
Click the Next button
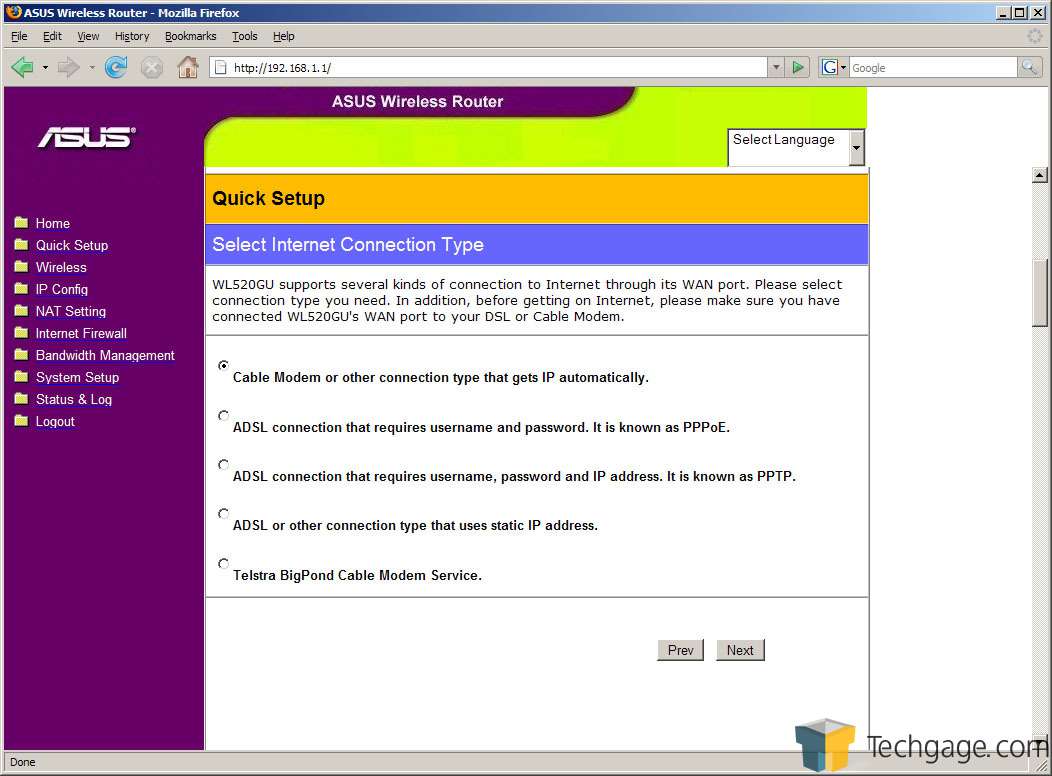(x=740, y=650)
